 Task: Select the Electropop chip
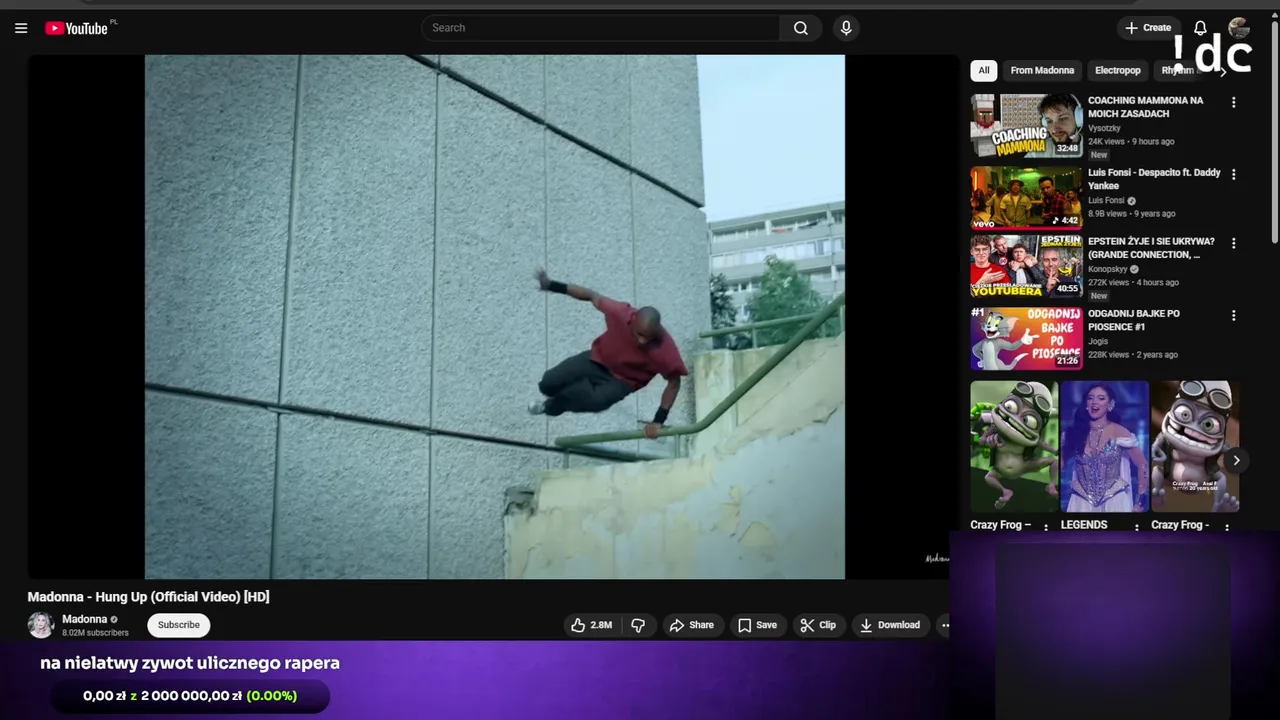click(1118, 70)
